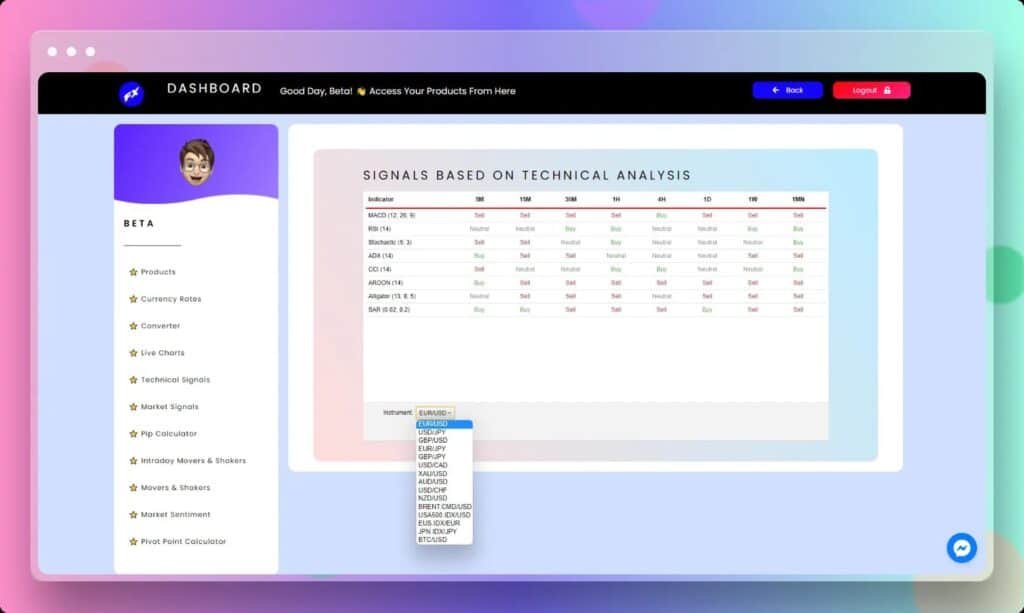Open the Instrument dropdown

point(437,411)
